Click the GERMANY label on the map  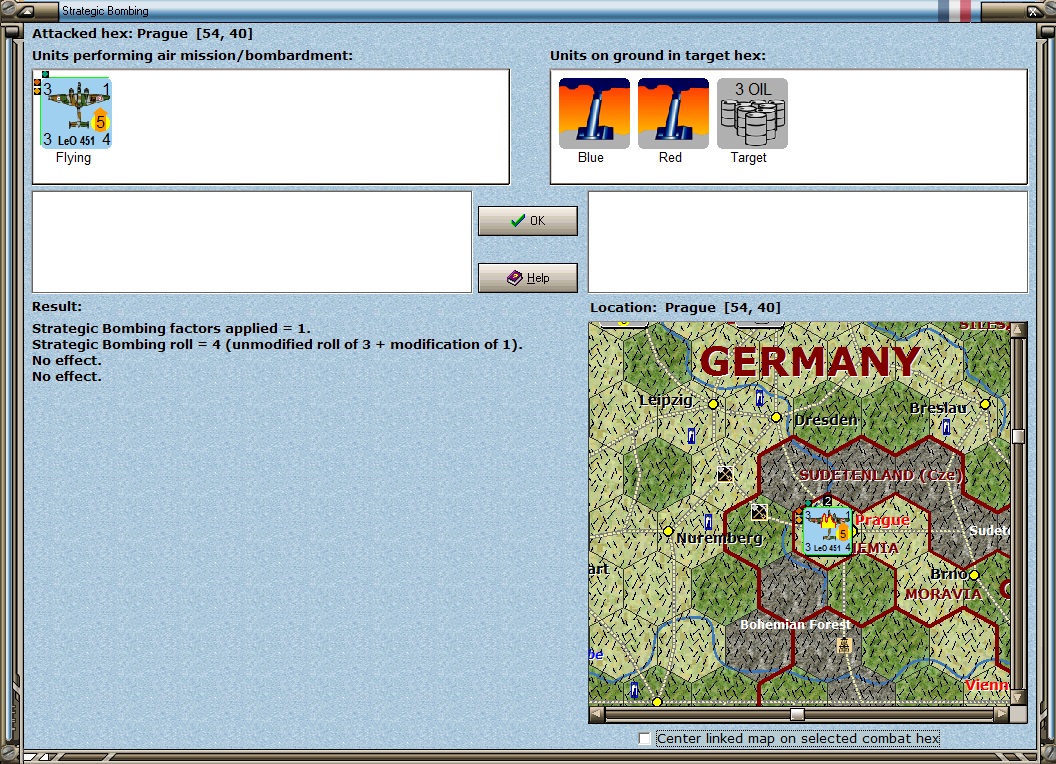(810, 361)
